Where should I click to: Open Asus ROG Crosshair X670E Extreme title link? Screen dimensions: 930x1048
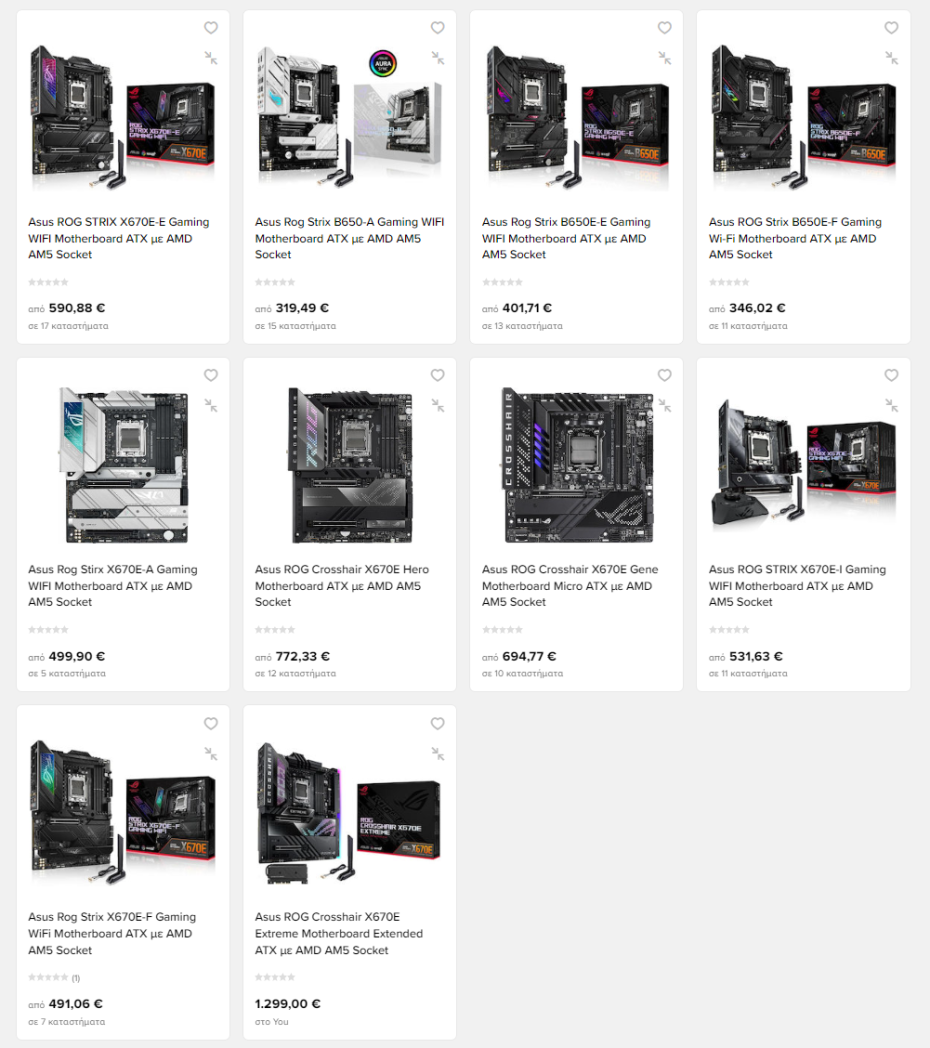338,933
